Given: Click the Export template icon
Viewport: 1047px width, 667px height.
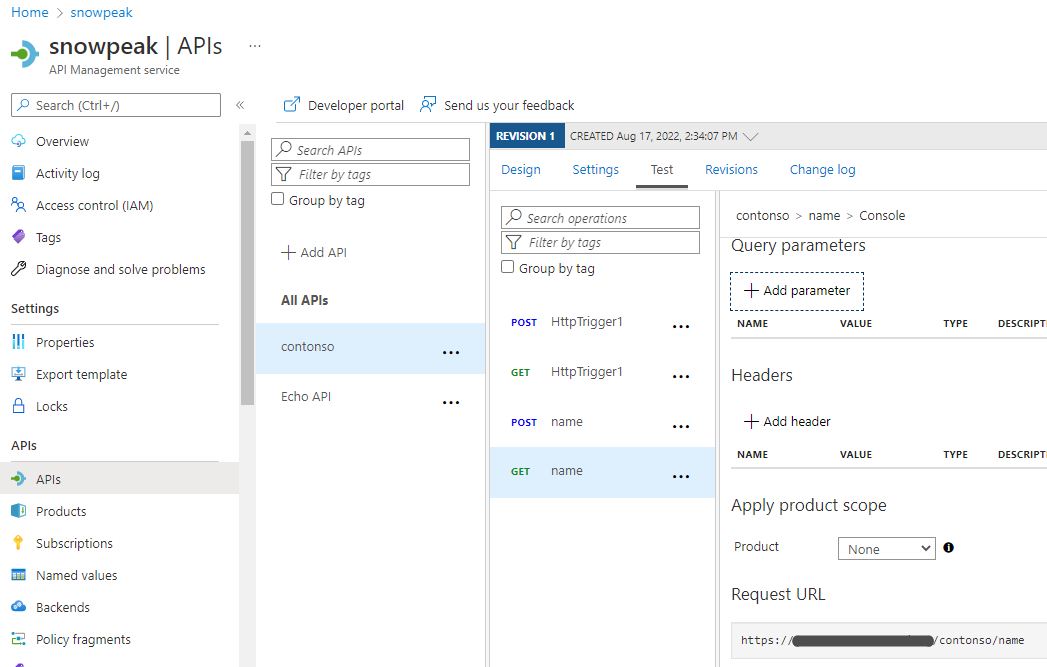Looking at the screenshot, I should (x=19, y=374).
